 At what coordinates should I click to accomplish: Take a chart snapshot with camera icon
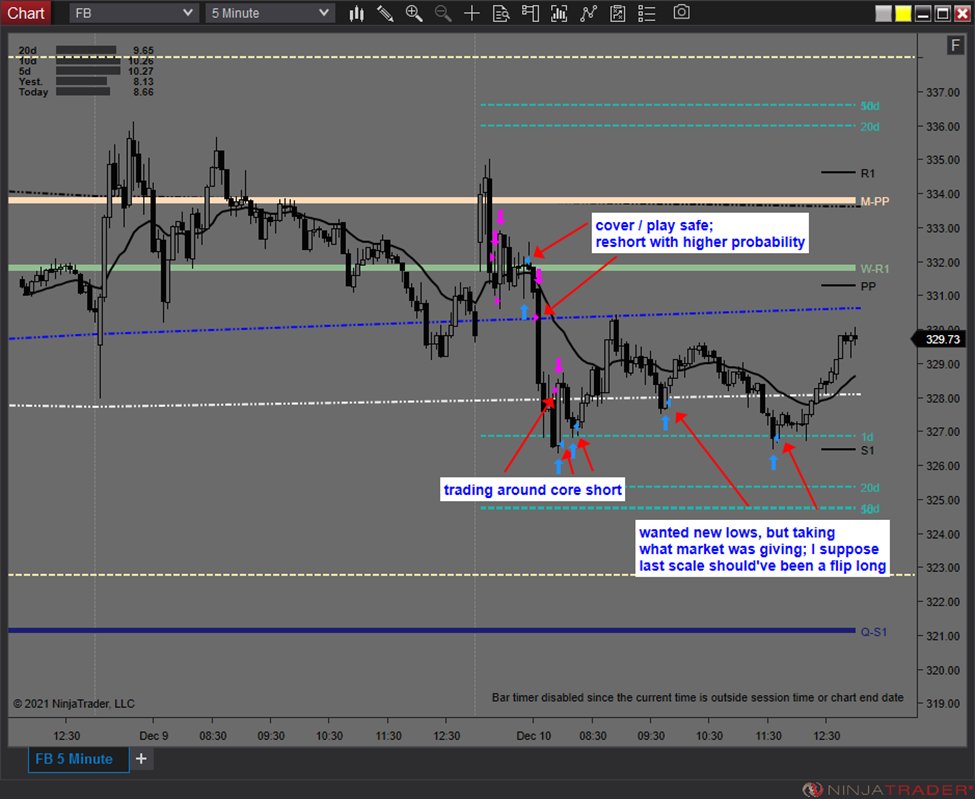tap(680, 13)
